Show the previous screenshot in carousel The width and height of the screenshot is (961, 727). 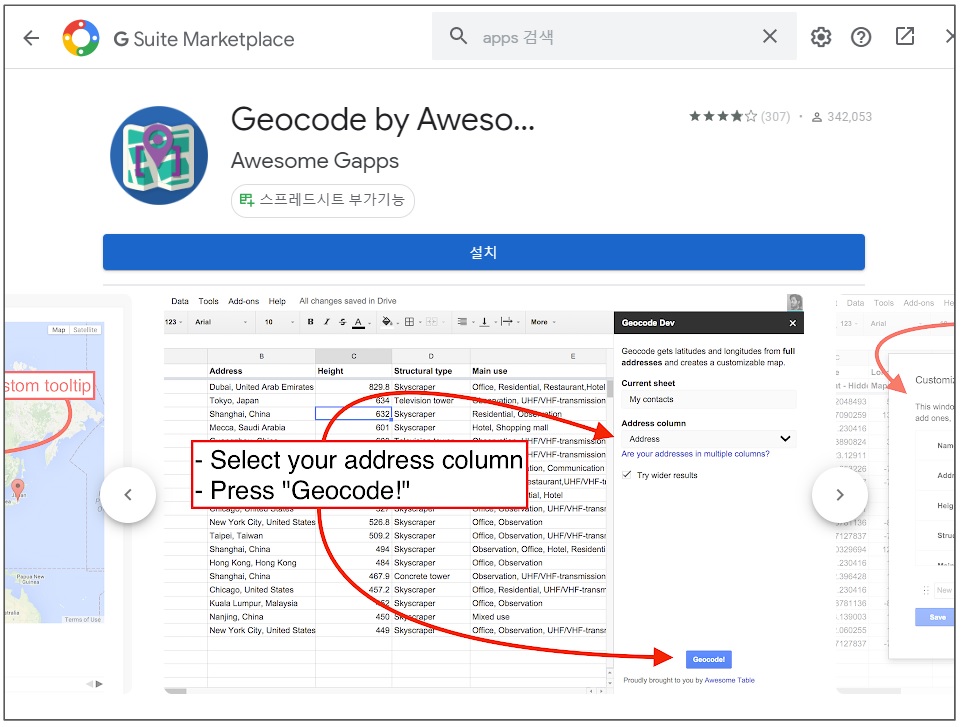[128, 495]
